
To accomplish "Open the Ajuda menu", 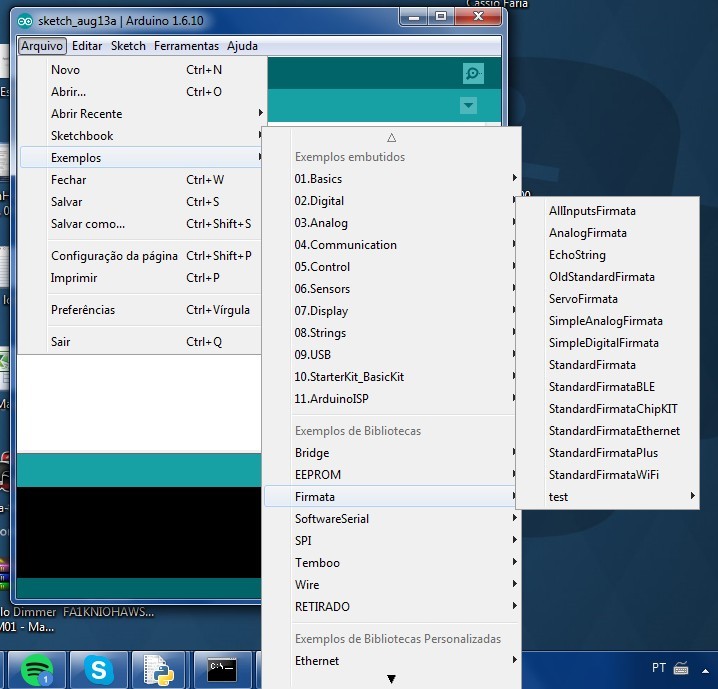I will tap(242, 46).
